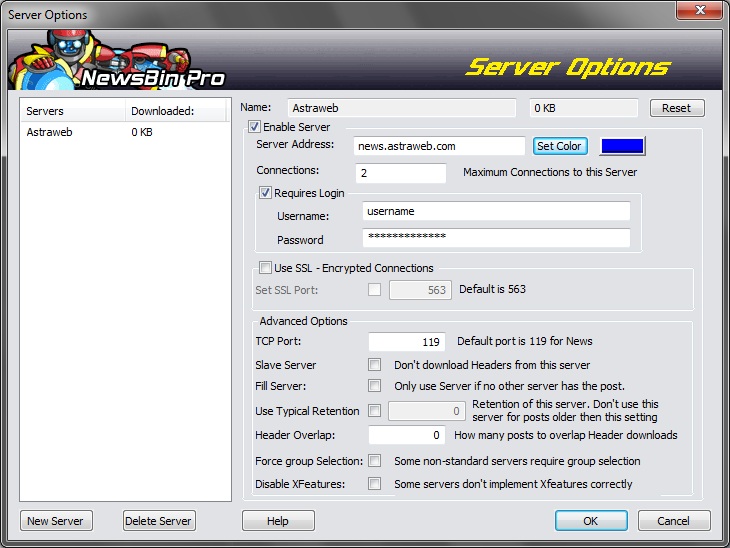Toggle the Requires Login checkbox
Image resolution: width=730 pixels, height=548 pixels.
point(265,193)
